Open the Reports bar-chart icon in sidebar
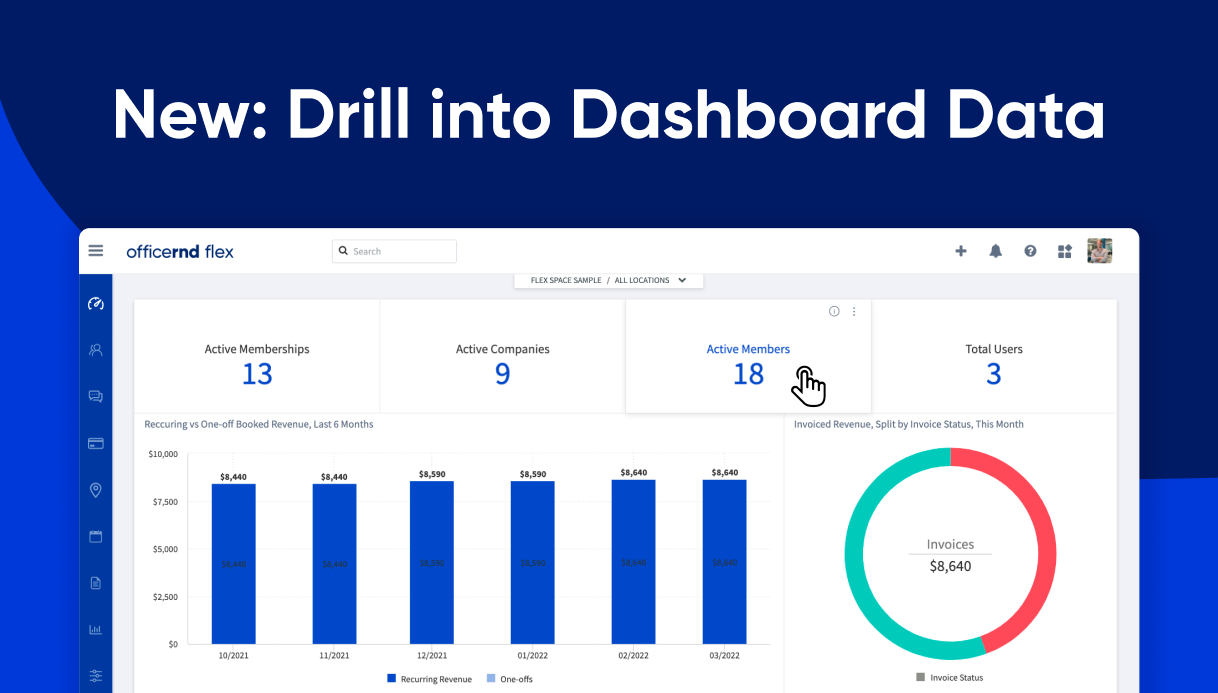This screenshot has height=693, width=1218. pos(96,630)
